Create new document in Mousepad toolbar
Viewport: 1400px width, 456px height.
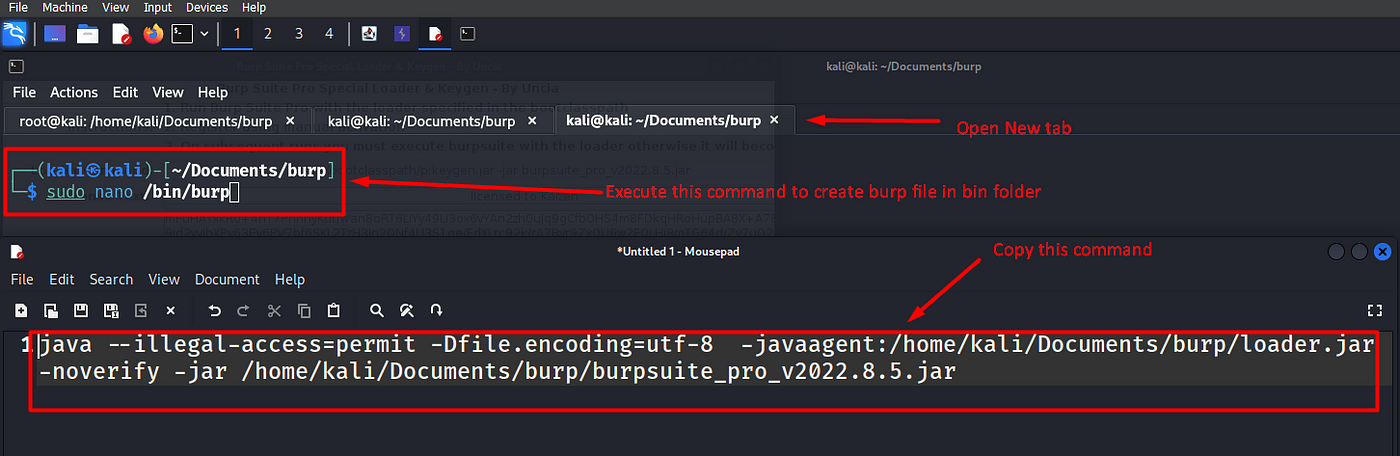pos(21,310)
